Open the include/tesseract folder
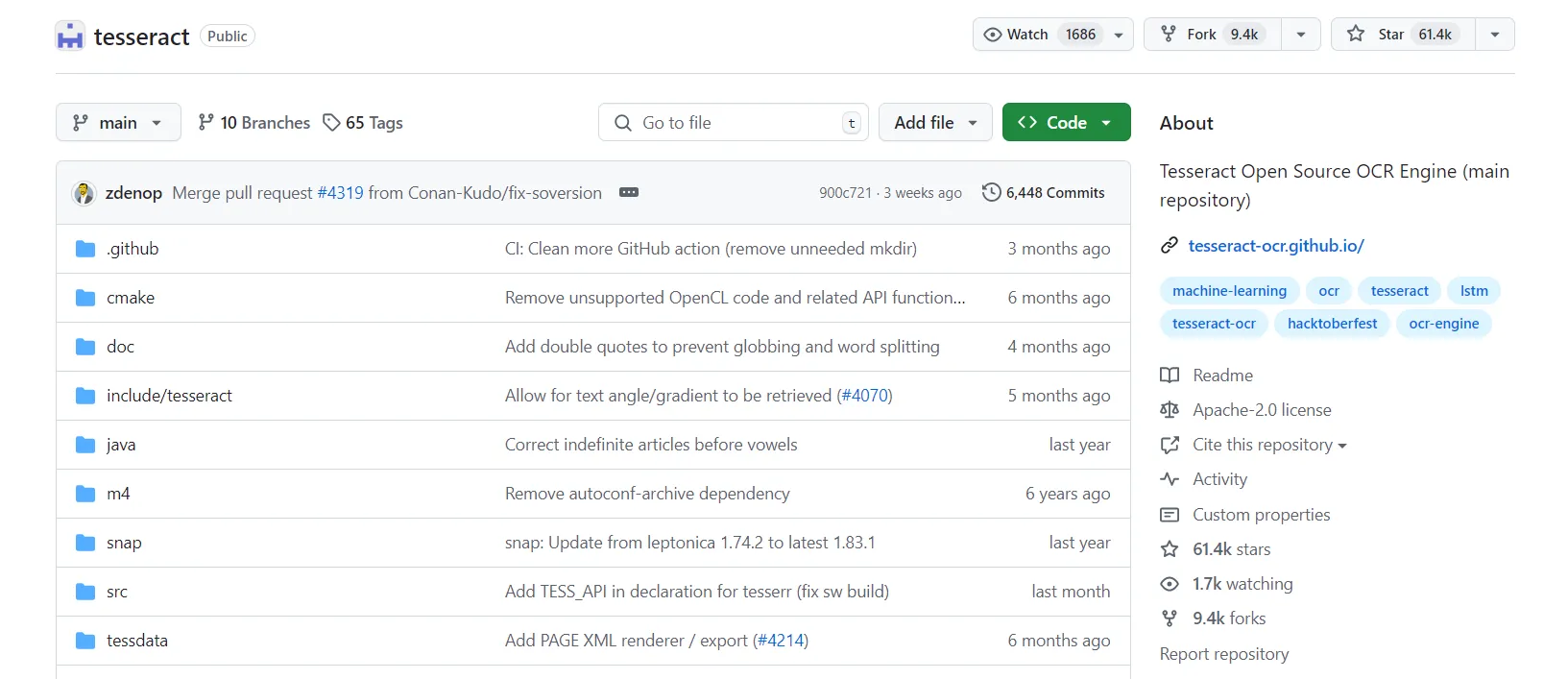The height and width of the screenshot is (679, 1568). pyautogui.click(x=169, y=396)
